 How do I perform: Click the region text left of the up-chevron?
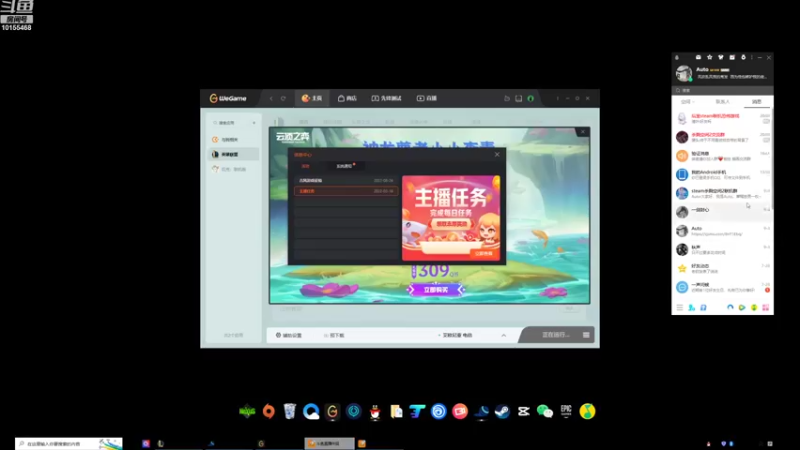point(455,335)
